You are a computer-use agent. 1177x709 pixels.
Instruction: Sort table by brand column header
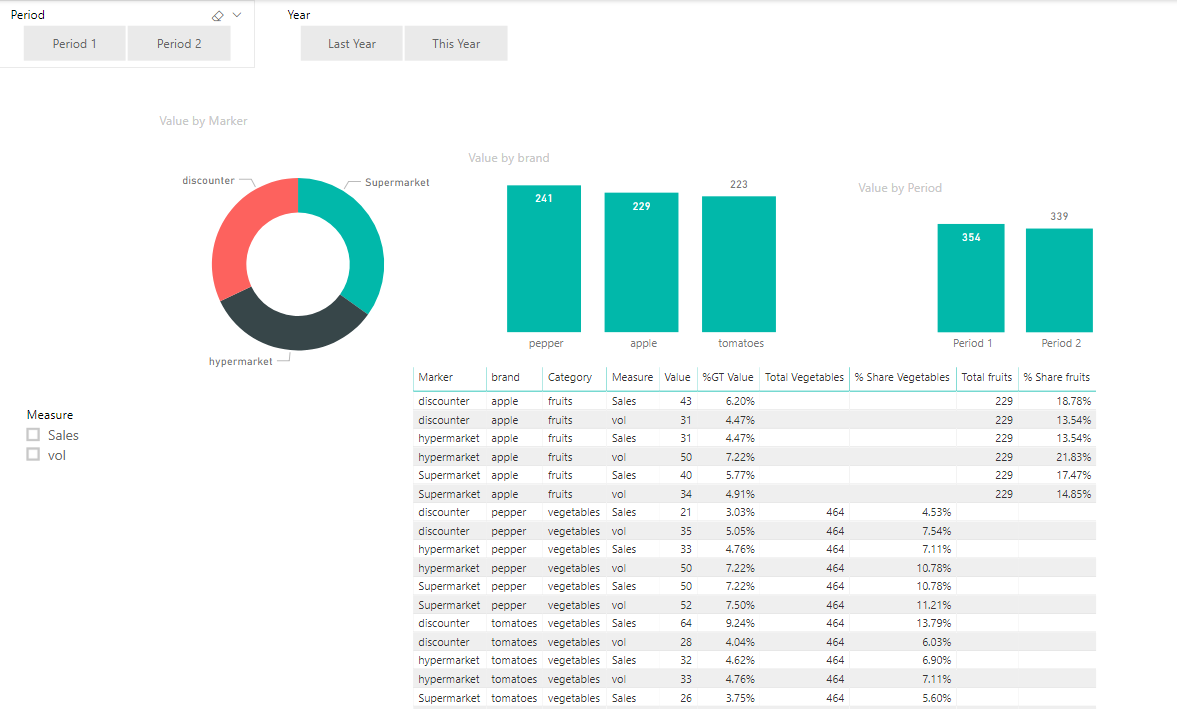(x=505, y=377)
